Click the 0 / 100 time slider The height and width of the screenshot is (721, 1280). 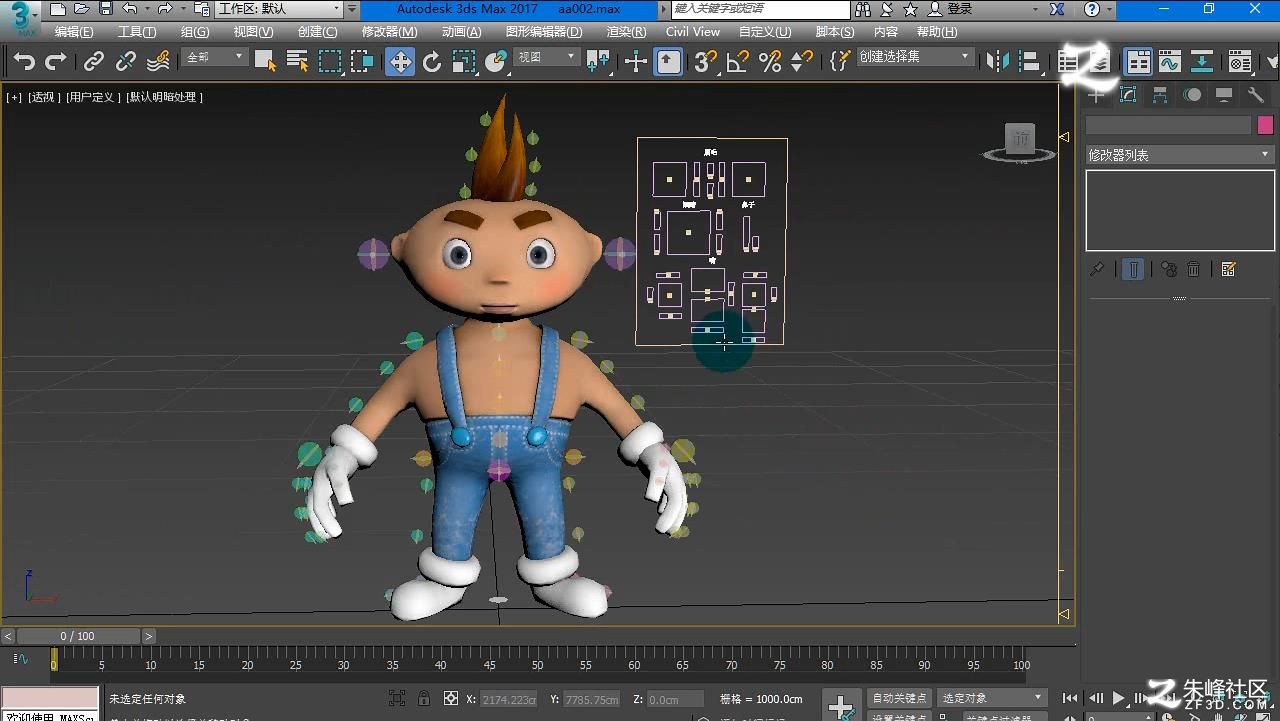coord(78,636)
